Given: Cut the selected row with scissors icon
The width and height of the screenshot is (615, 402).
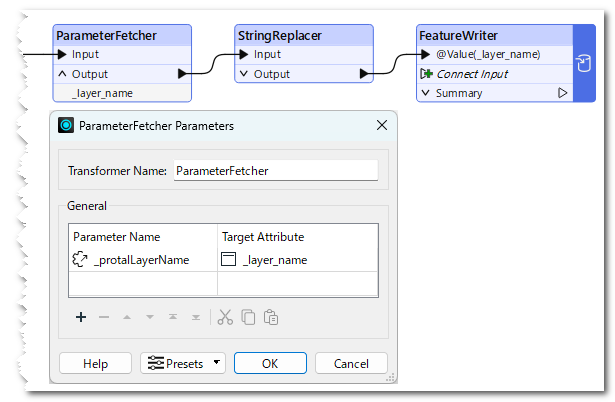Looking at the screenshot, I should [x=225, y=317].
